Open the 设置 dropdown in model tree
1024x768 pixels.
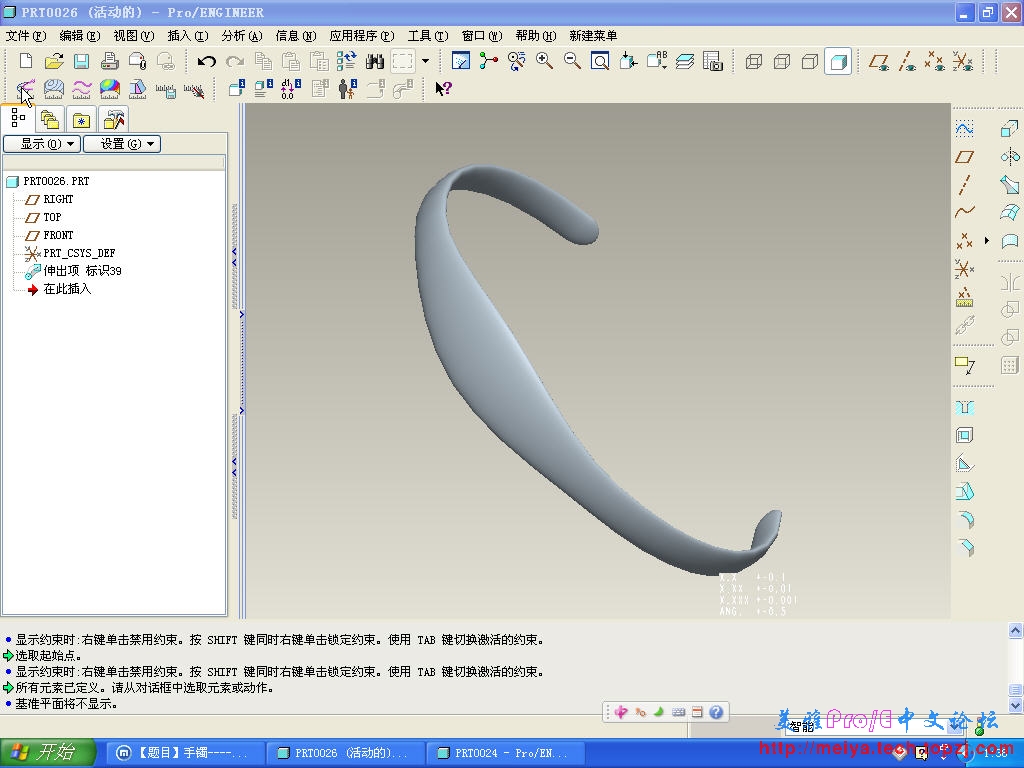(121, 144)
